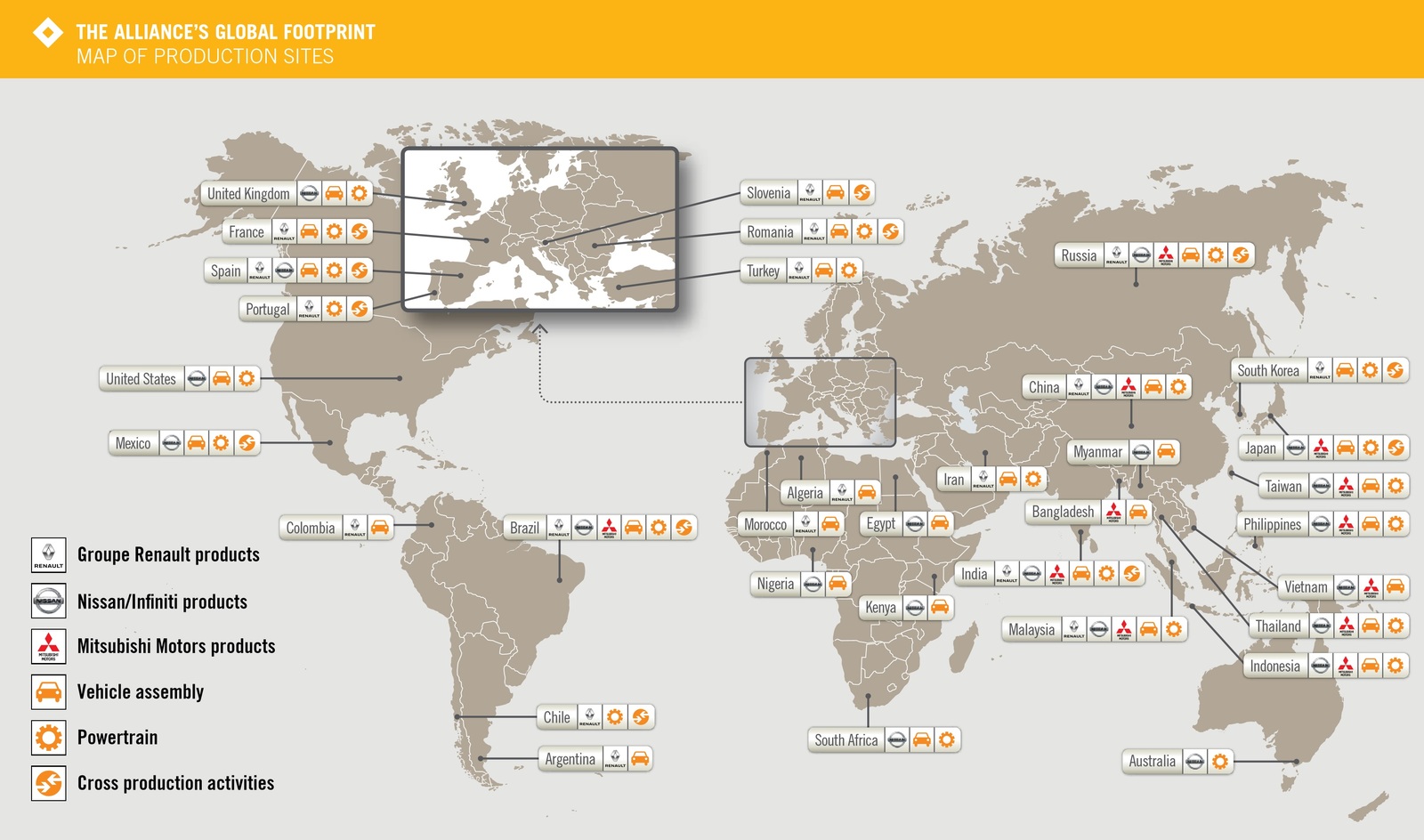Click the 'Indonesia' country label
1424x840 pixels.
(x=1274, y=666)
